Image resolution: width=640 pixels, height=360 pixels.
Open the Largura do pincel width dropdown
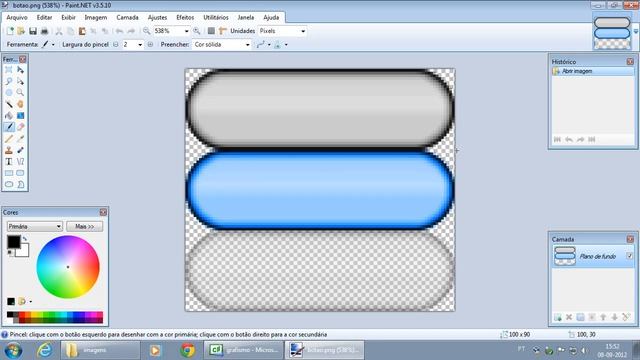tap(140, 44)
